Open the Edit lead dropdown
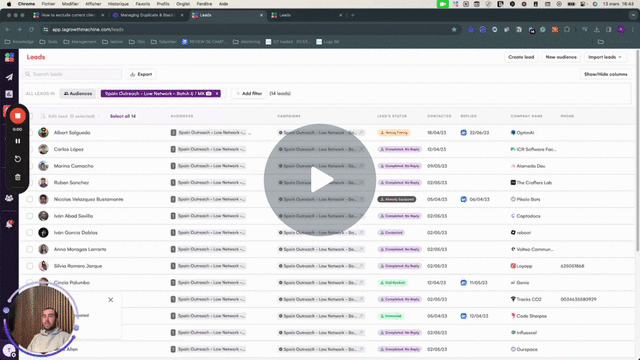The image size is (640, 360). (x=70, y=116)
